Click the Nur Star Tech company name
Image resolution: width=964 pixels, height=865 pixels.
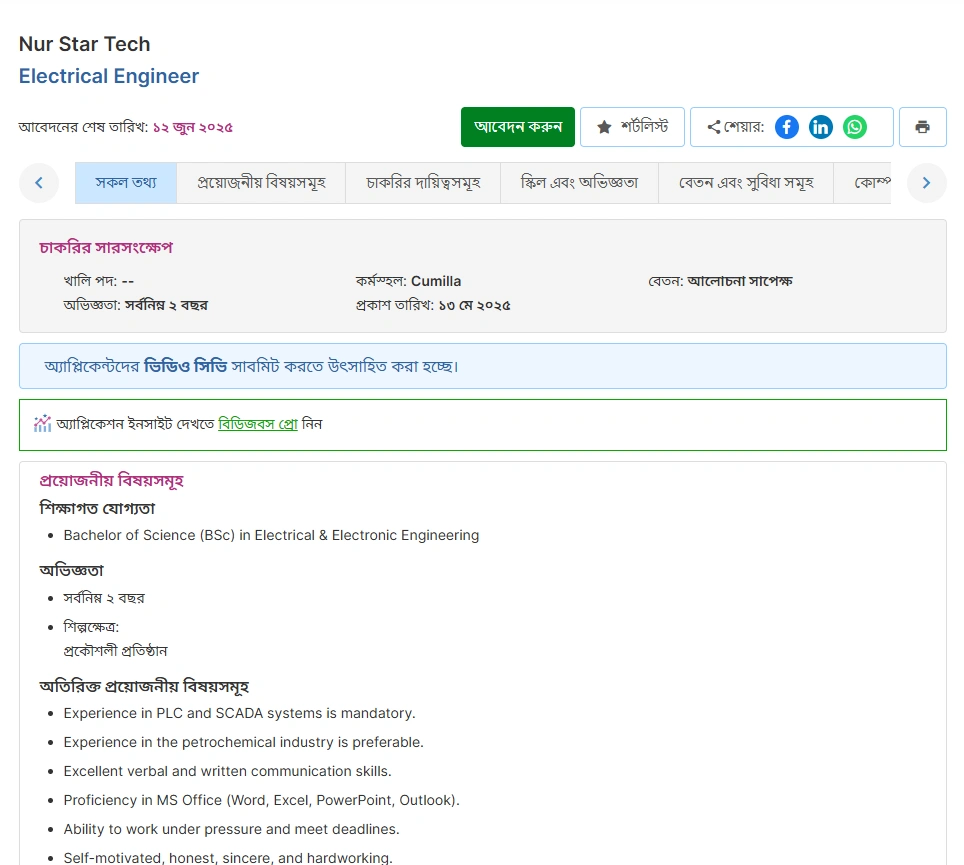click(85, 44)
